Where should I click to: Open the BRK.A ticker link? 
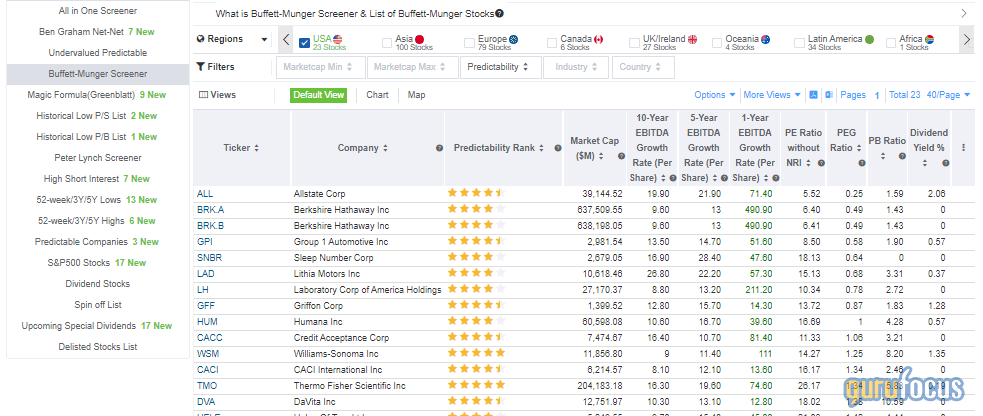(x=210, y=210)
